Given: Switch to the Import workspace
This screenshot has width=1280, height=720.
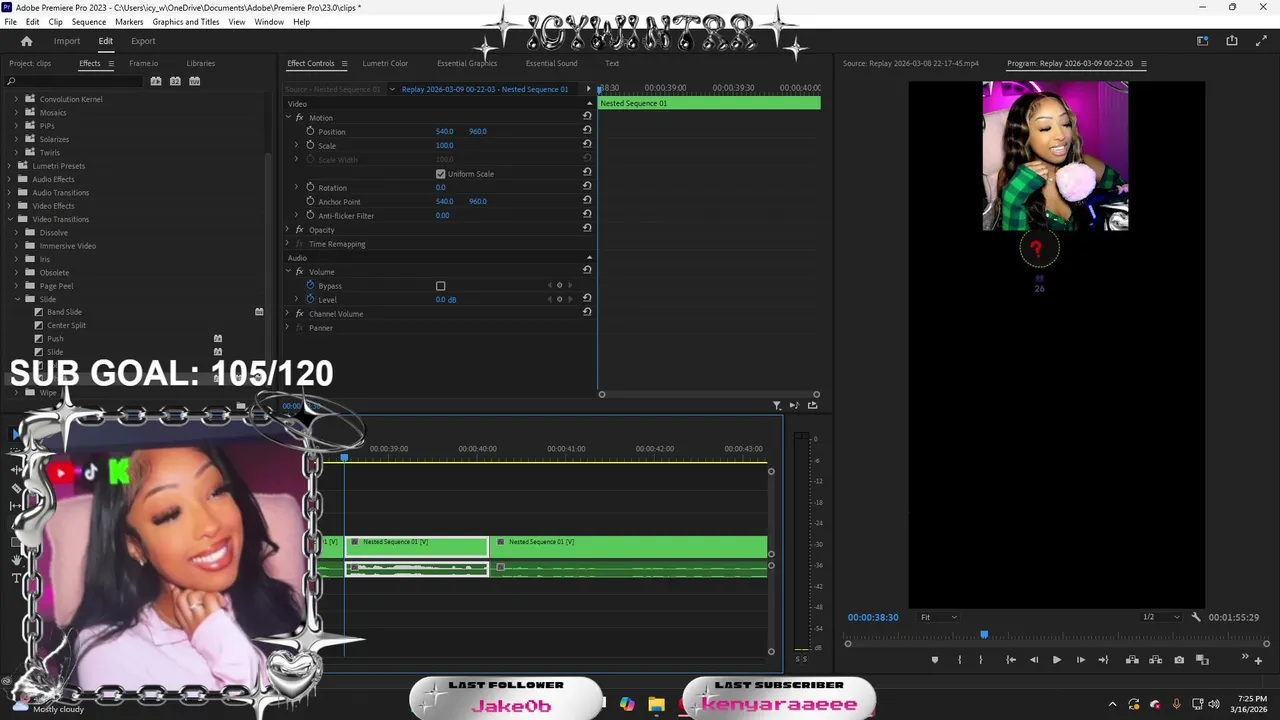Looking at the screenshot, I should tap(67, 41).
